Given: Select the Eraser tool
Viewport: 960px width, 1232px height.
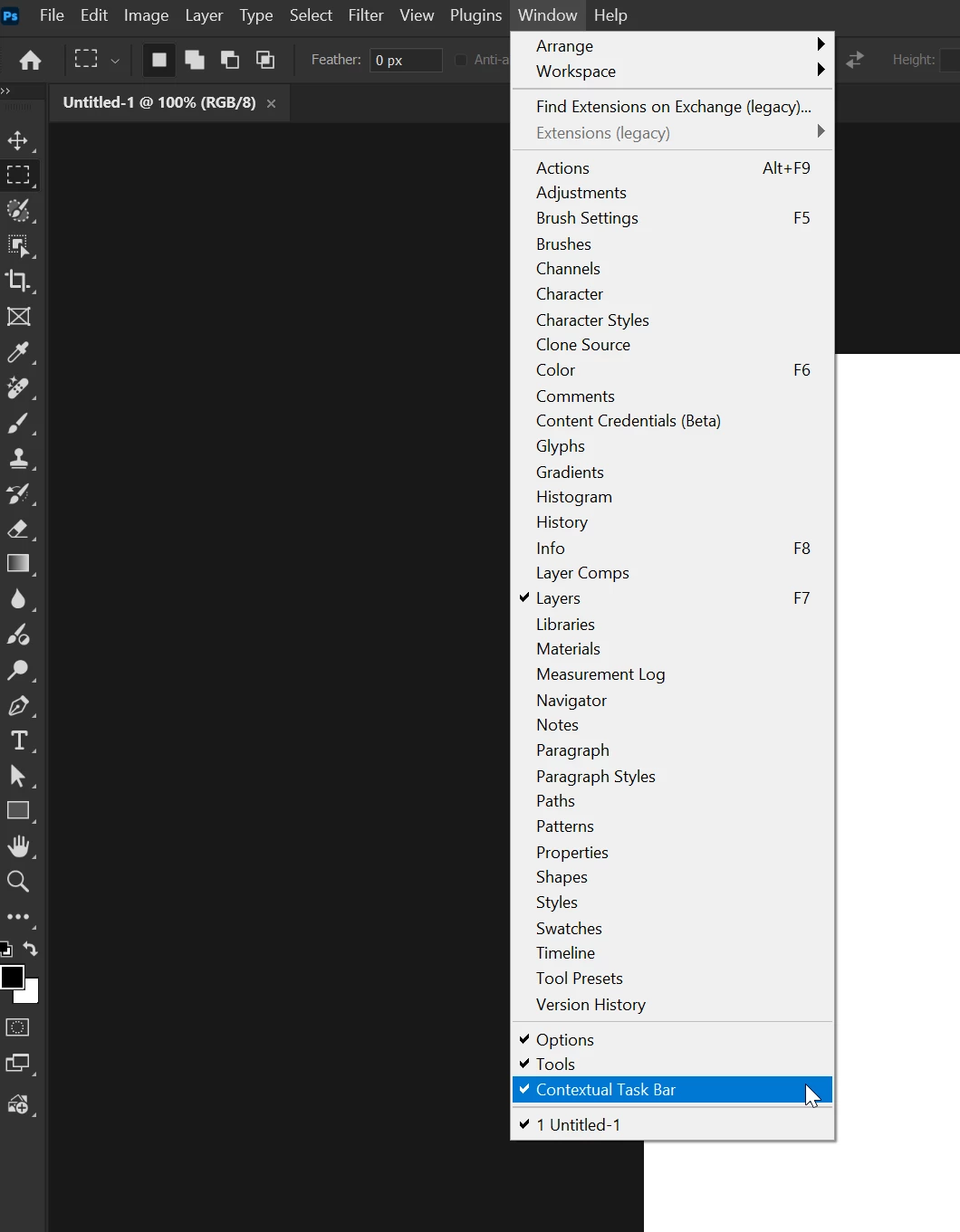Looking at the screenshot, I should 18,529.
